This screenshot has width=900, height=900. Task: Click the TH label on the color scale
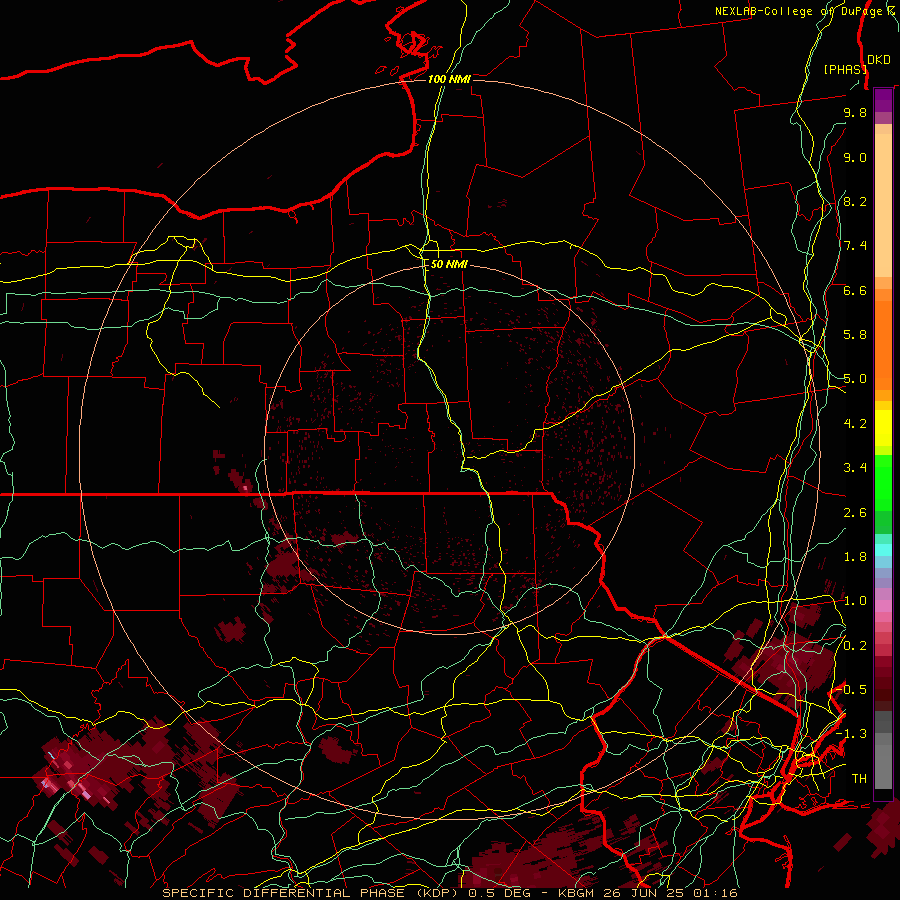859,779
